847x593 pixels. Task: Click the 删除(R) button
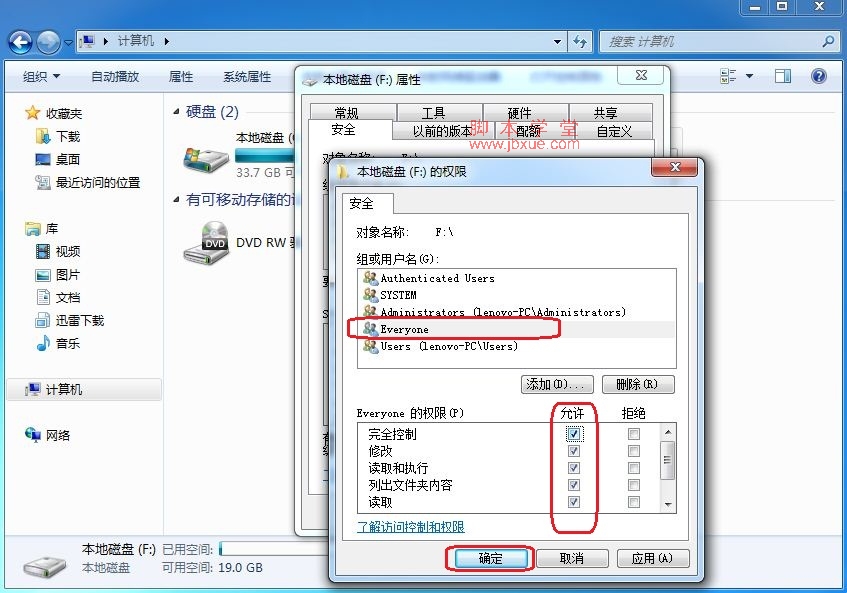tap(638, 385)
